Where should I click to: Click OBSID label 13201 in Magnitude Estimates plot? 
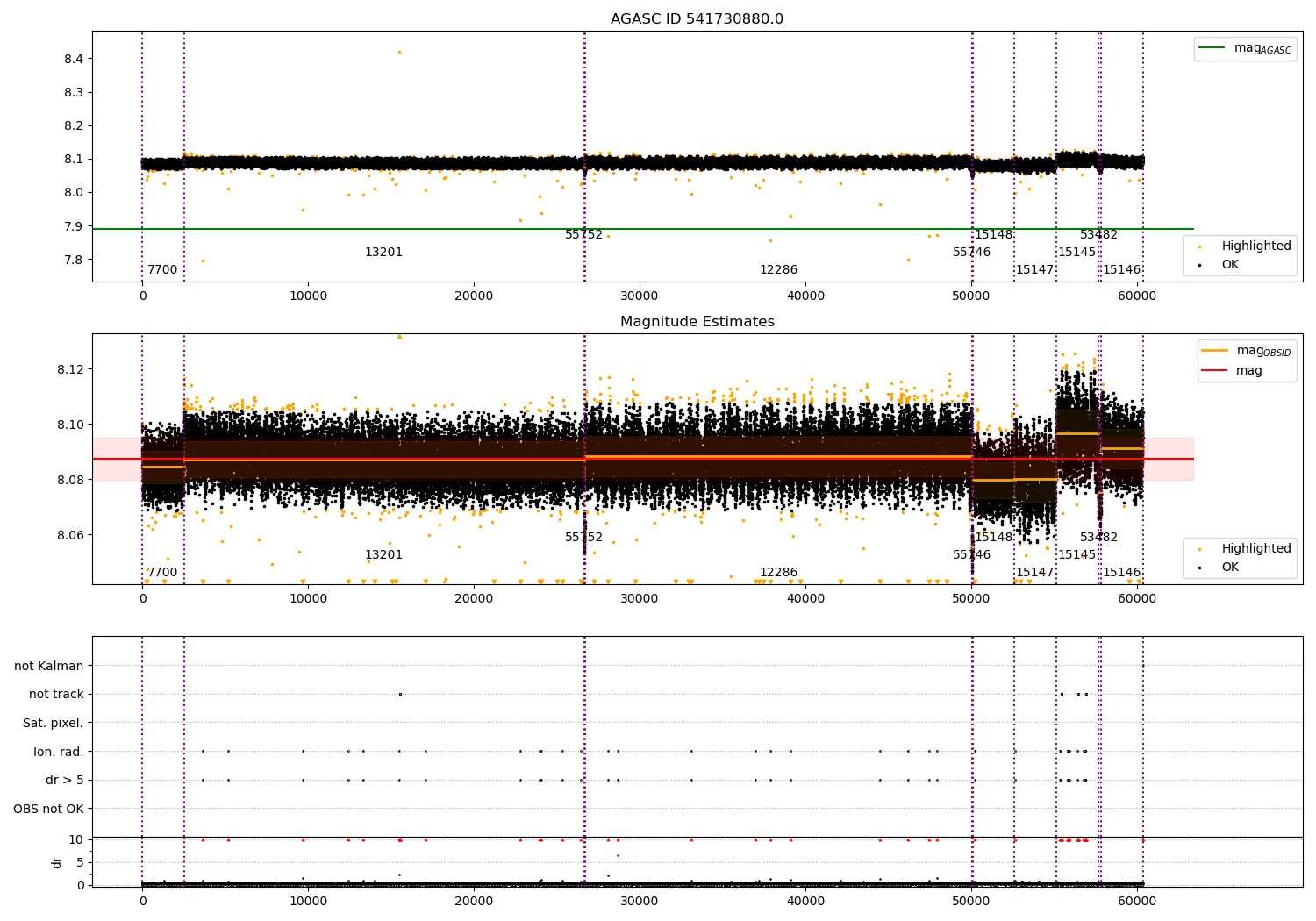383,555
